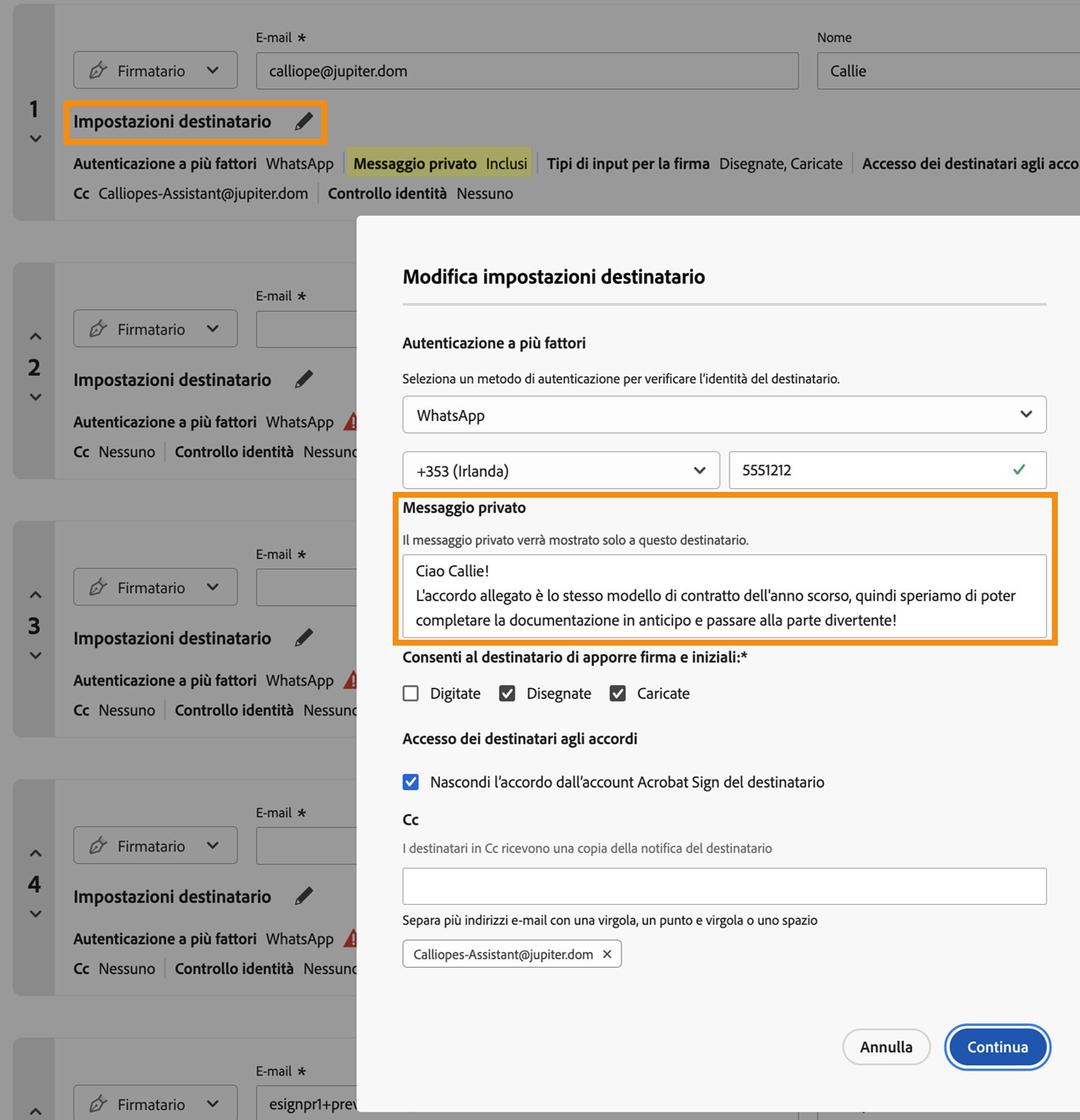Click pencil icon beside recipient 1 Impostazioni destinatario
The image size is (1080, 1120).
pyautogui.click(x=304, y=122)
